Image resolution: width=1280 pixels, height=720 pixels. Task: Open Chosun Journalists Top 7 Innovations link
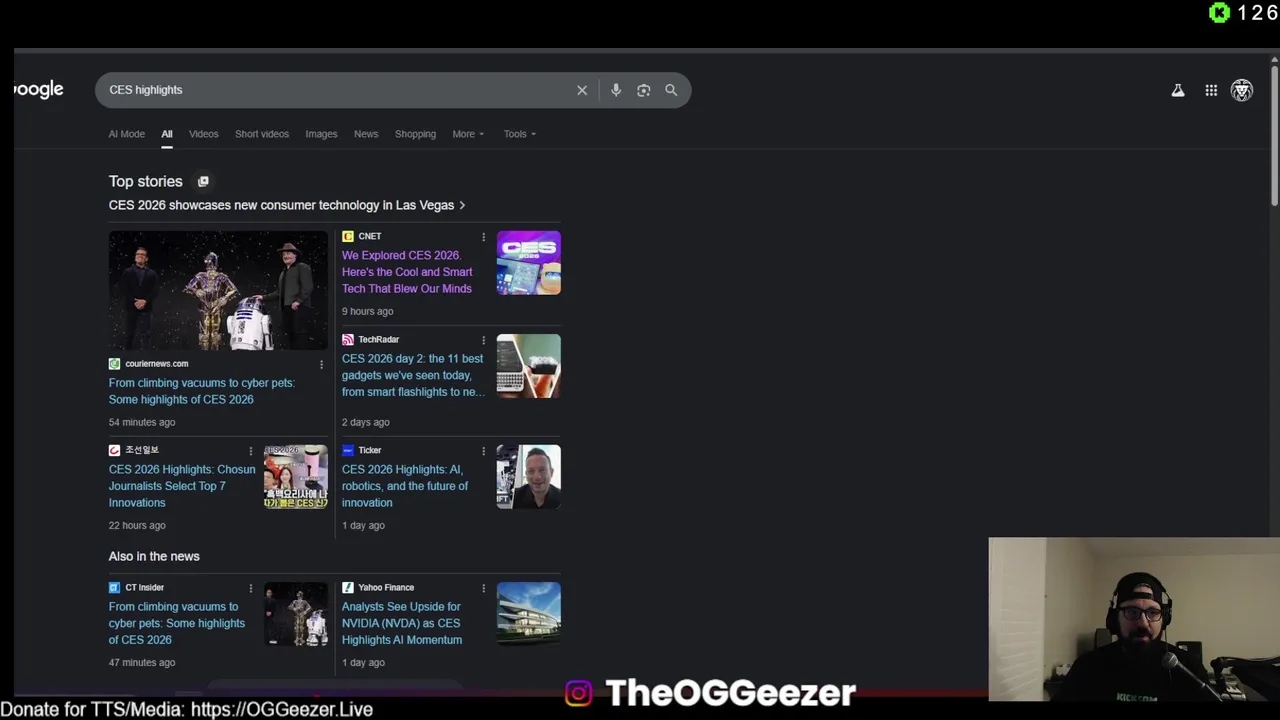pos(182,486)
